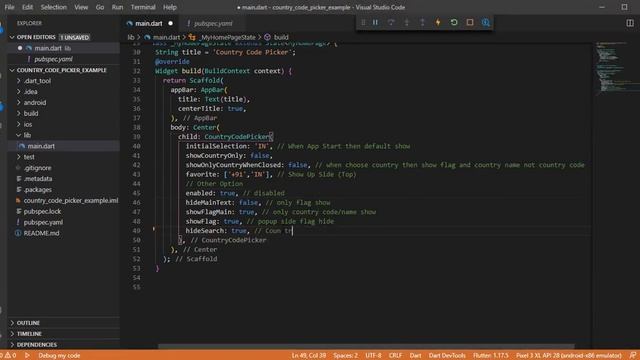Pause the debug session
Viewport: 640px width, 360px height.
tap(375, 22)
